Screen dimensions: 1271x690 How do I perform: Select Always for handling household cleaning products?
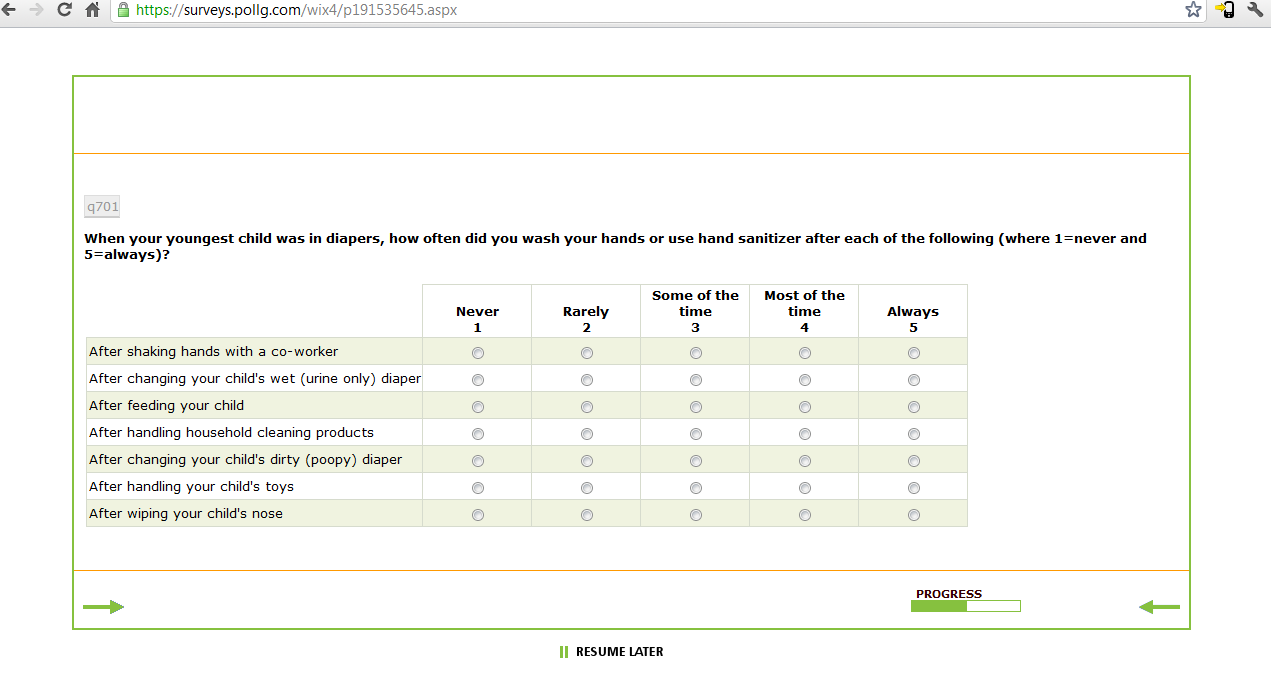[913, 434]
